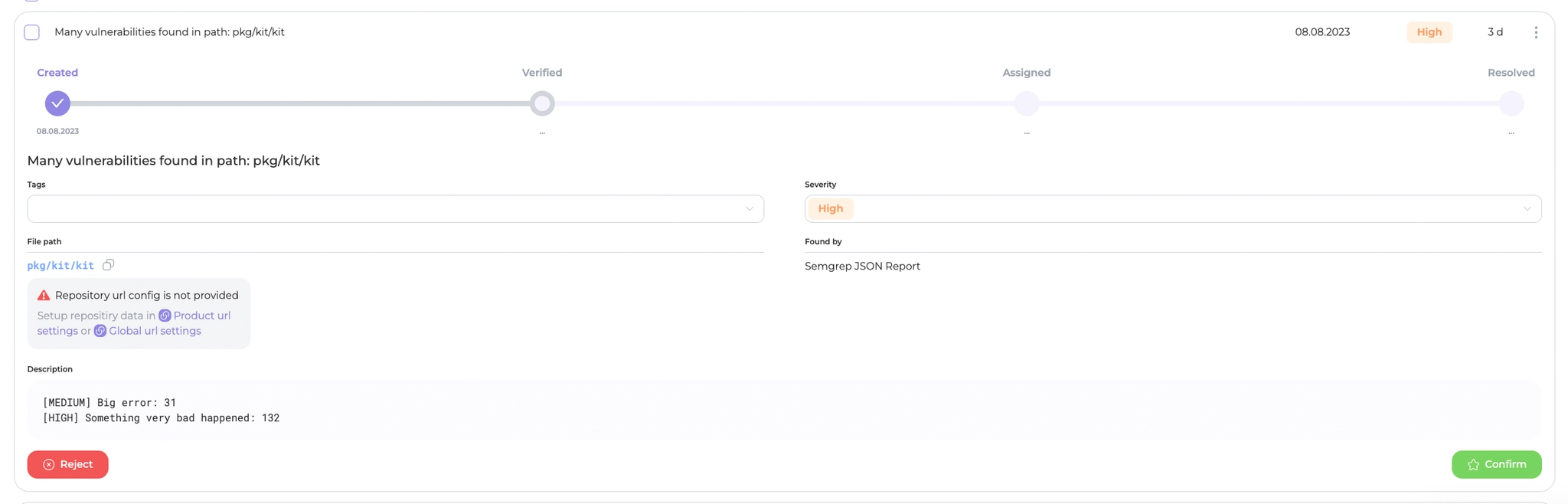Click the link icon before Product url
1568x504 pixels.
[165, 316]
